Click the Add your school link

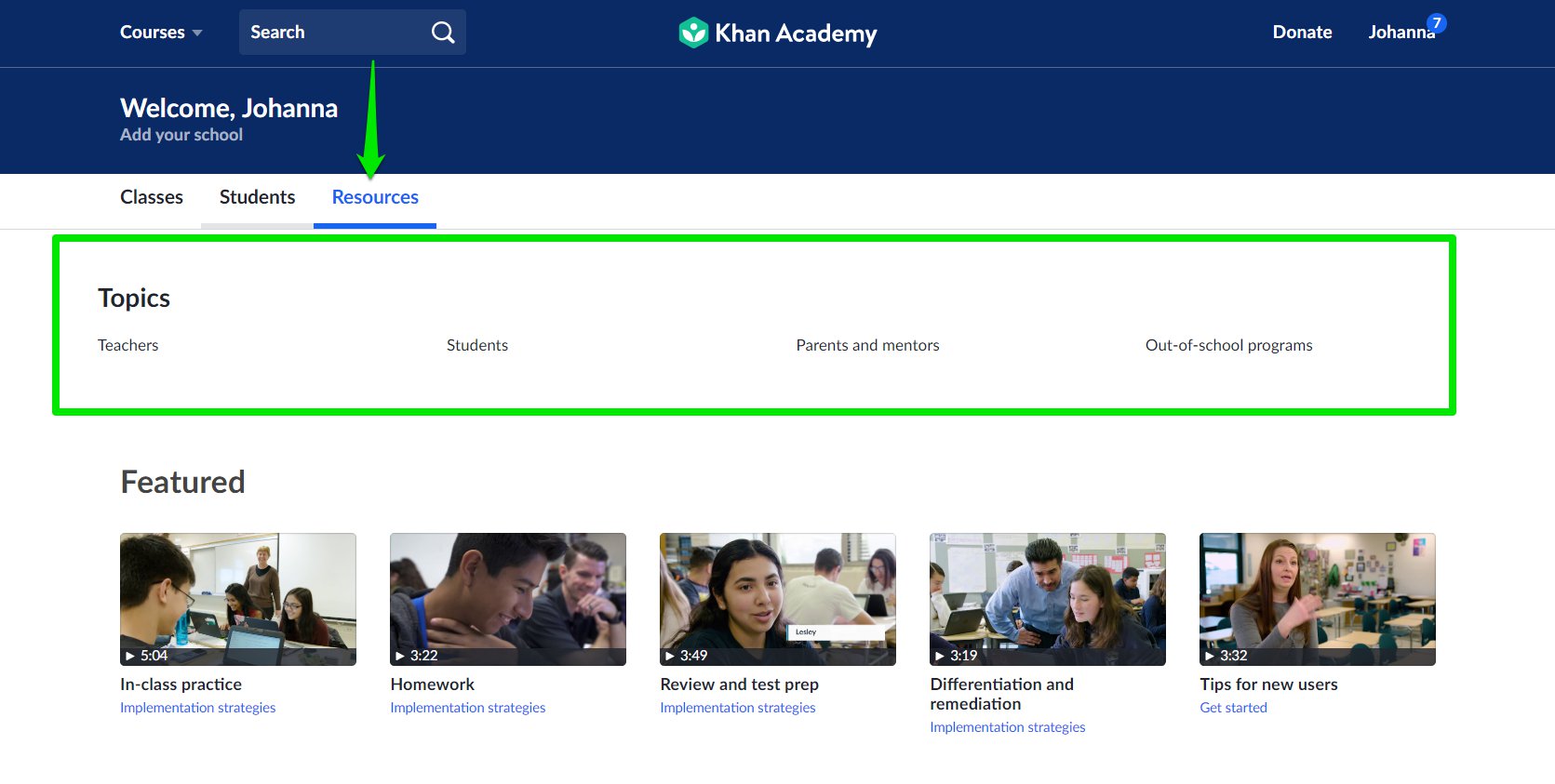click(181, 135)
